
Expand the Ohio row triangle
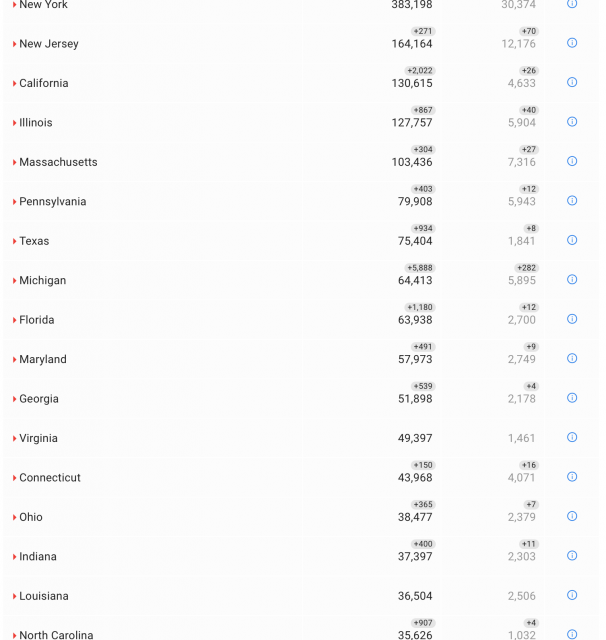14,518
